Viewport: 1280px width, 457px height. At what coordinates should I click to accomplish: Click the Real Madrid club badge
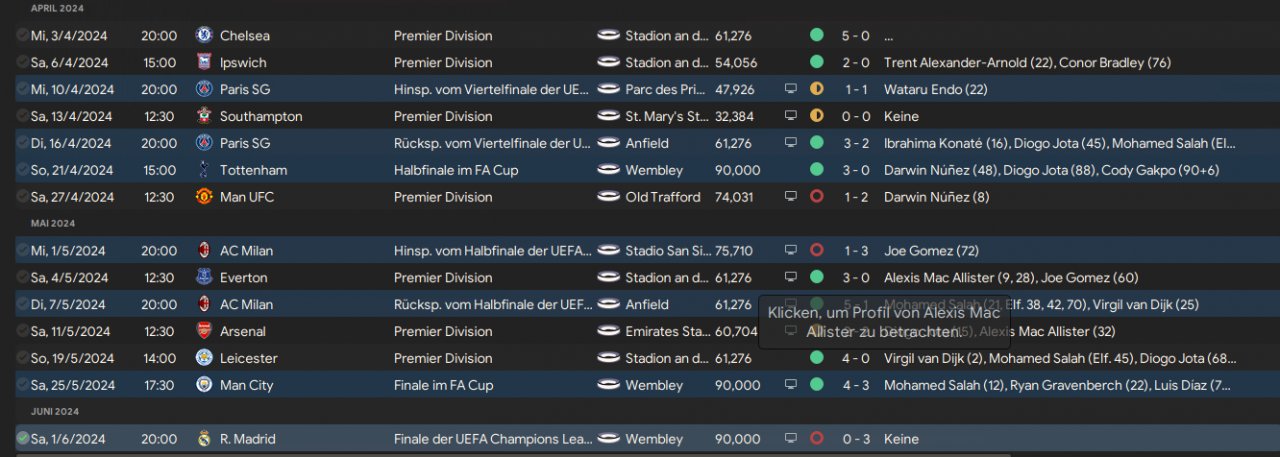pos(205,439)
